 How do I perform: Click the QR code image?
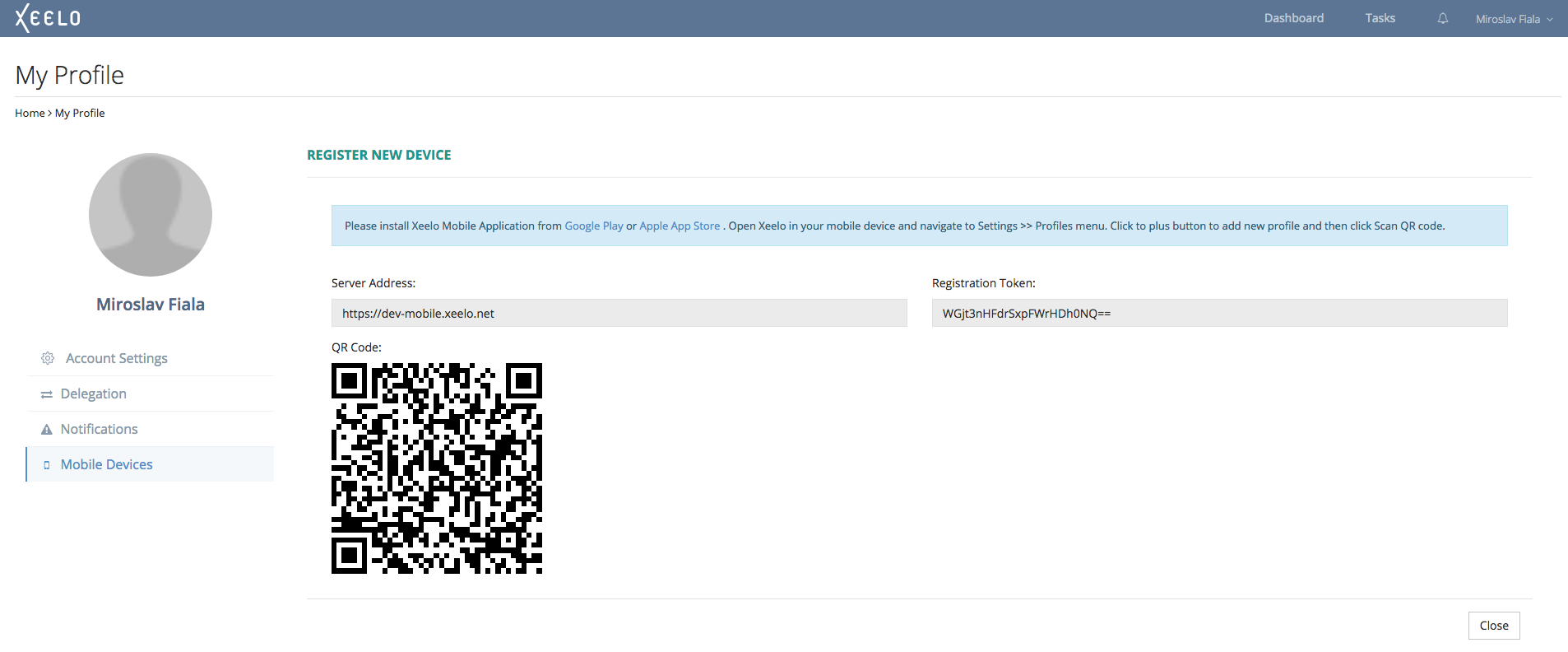point(437,468)
